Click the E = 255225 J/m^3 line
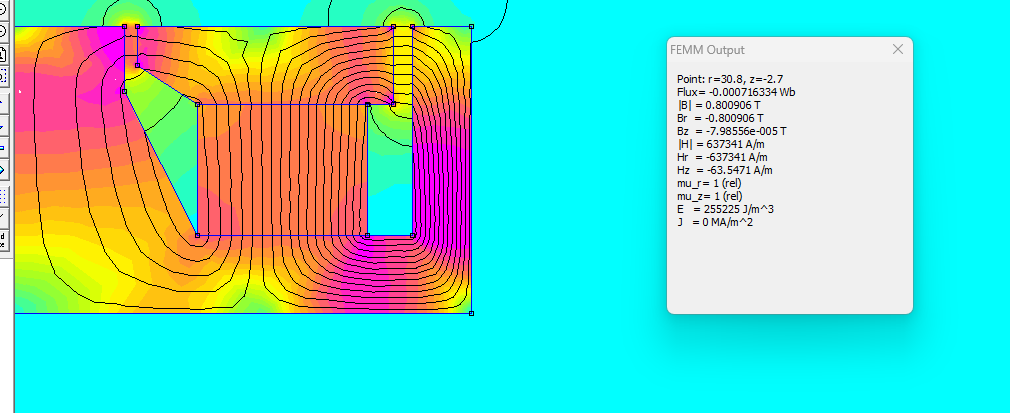 721,209
